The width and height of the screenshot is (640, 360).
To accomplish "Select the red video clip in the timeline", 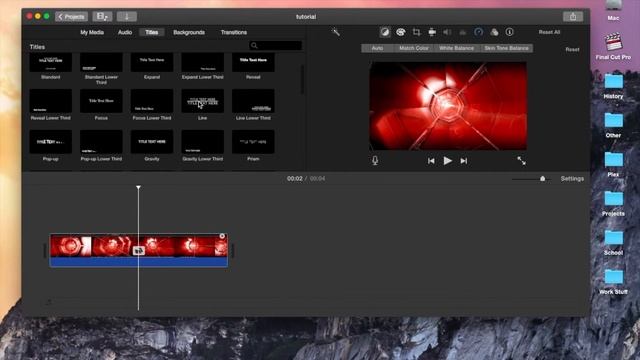I will tap(139, 245).
